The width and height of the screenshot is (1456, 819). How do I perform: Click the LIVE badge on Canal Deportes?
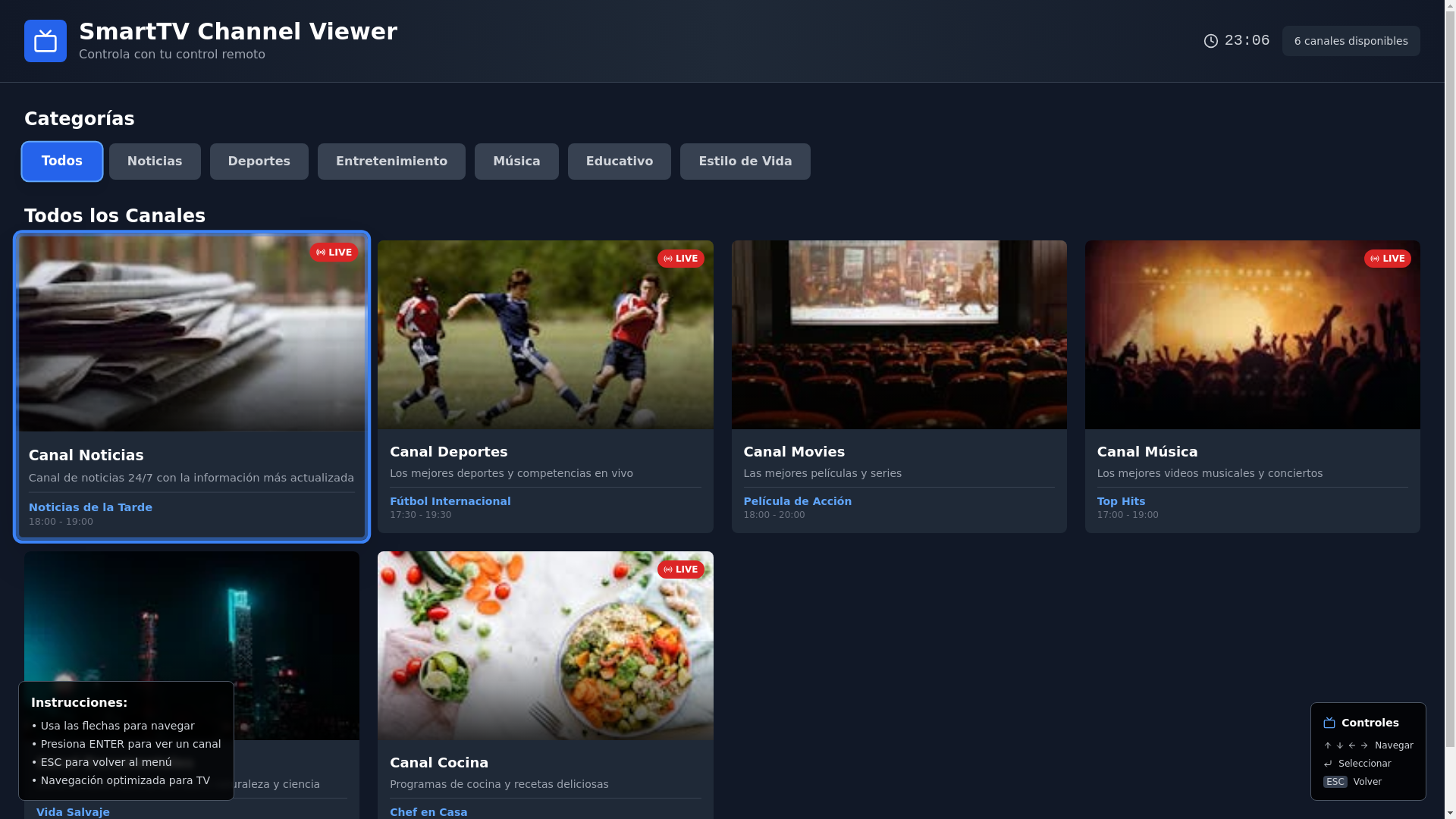(680, 259)
